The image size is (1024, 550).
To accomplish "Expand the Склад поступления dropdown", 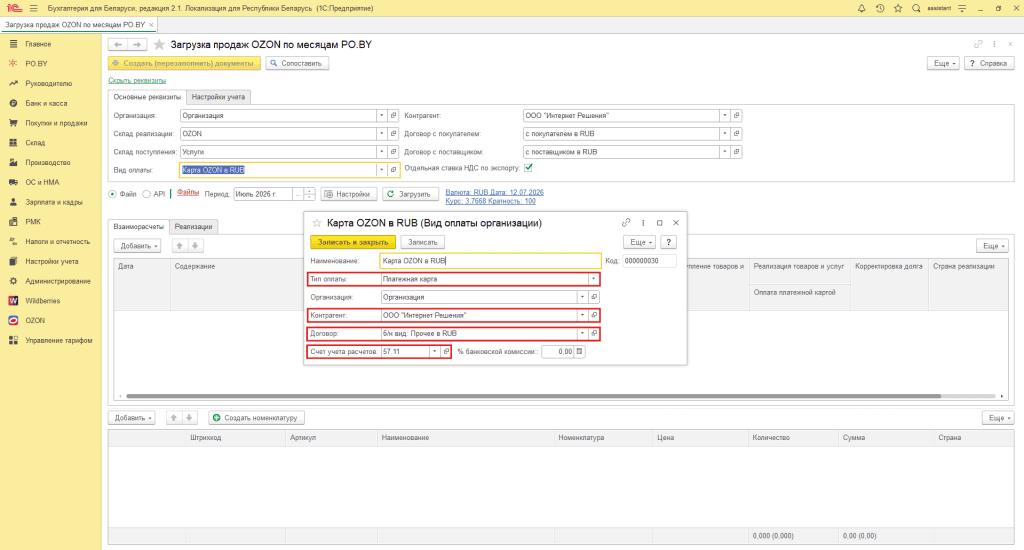I will coord(381,152).
